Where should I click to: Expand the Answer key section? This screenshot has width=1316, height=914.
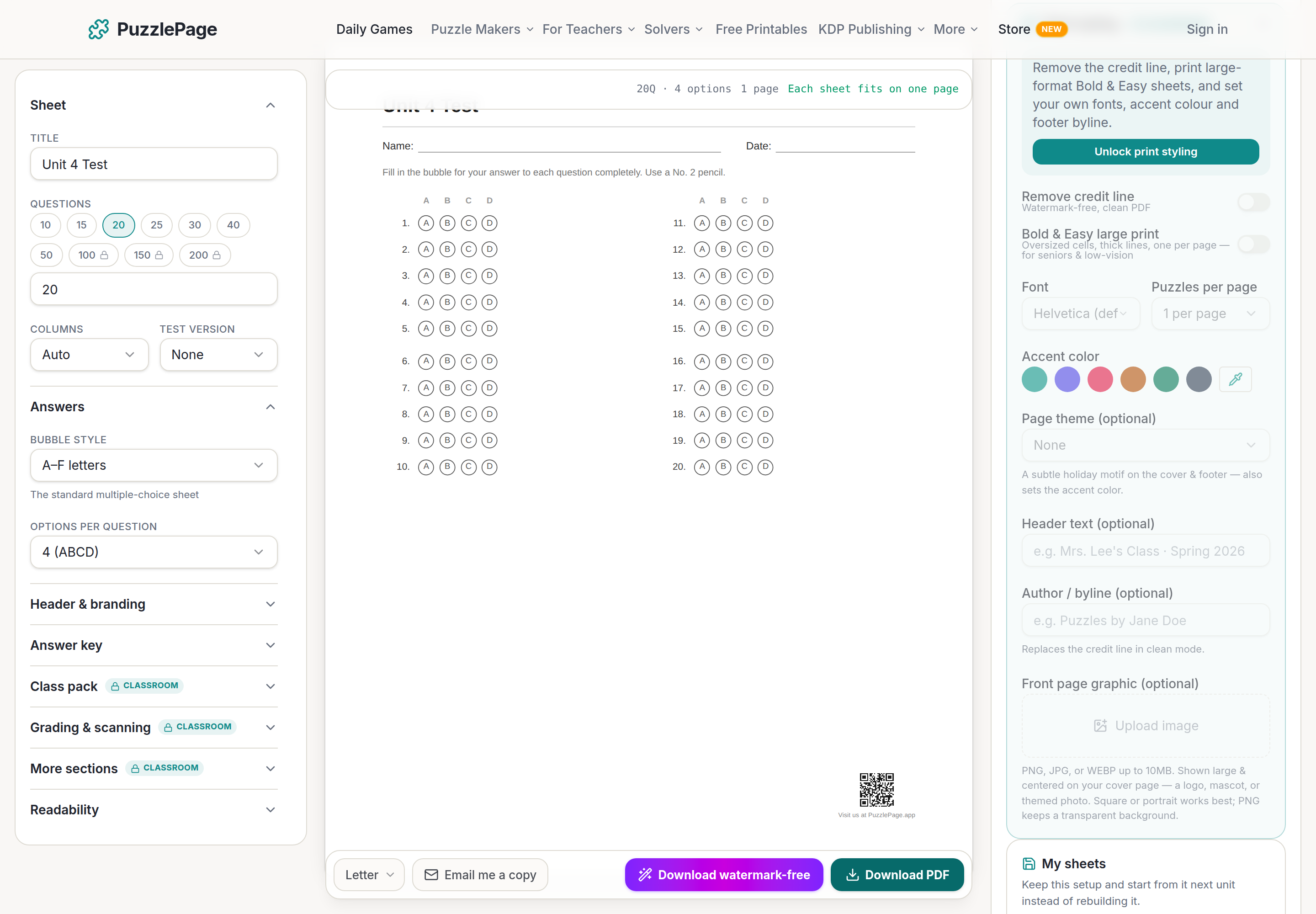[154, 645]
